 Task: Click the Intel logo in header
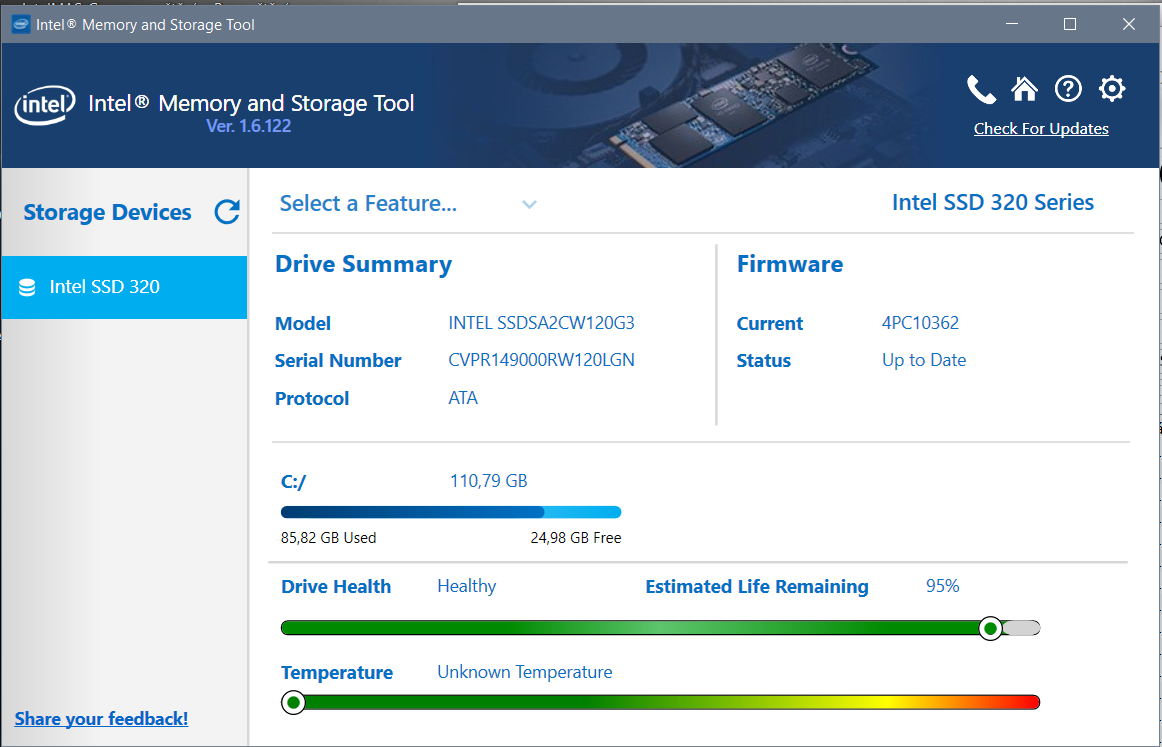(44, 106)
